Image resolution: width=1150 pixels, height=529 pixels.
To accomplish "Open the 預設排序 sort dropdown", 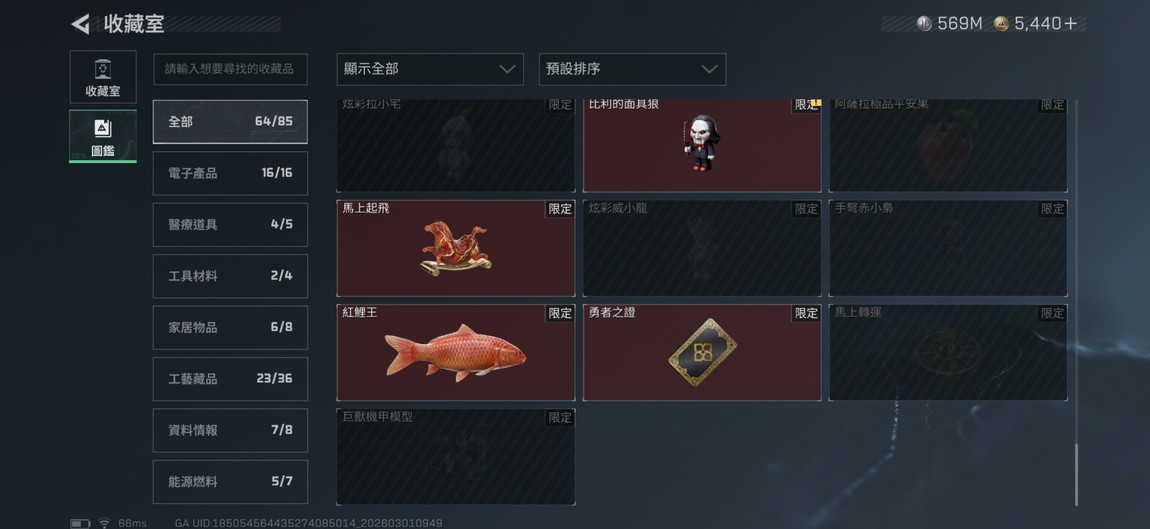I will tap(632, 69).
